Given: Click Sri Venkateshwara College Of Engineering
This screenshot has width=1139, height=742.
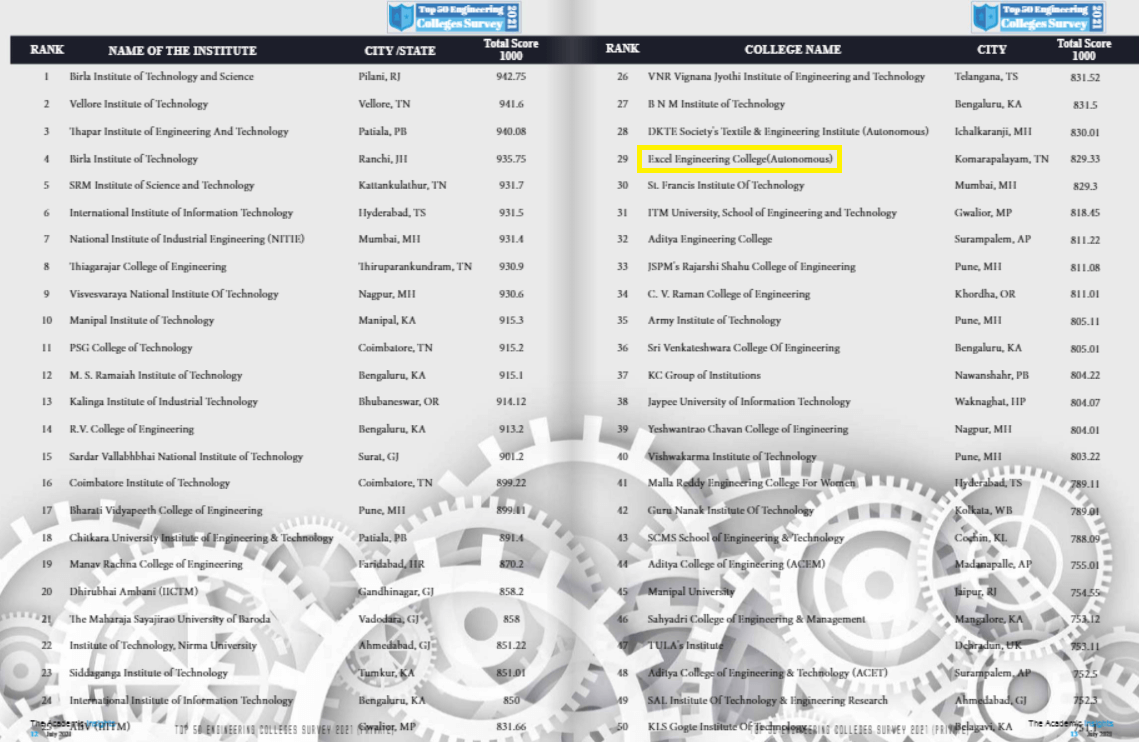Looking at the screenshot, I should click(744, 348).
